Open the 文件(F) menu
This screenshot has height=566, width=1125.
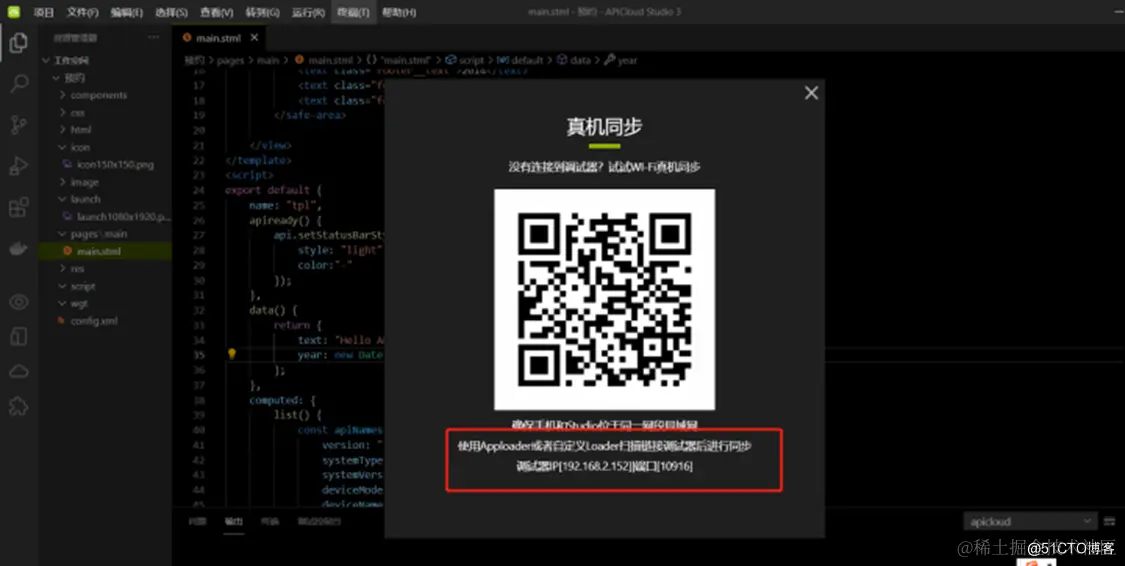point(83,12)
